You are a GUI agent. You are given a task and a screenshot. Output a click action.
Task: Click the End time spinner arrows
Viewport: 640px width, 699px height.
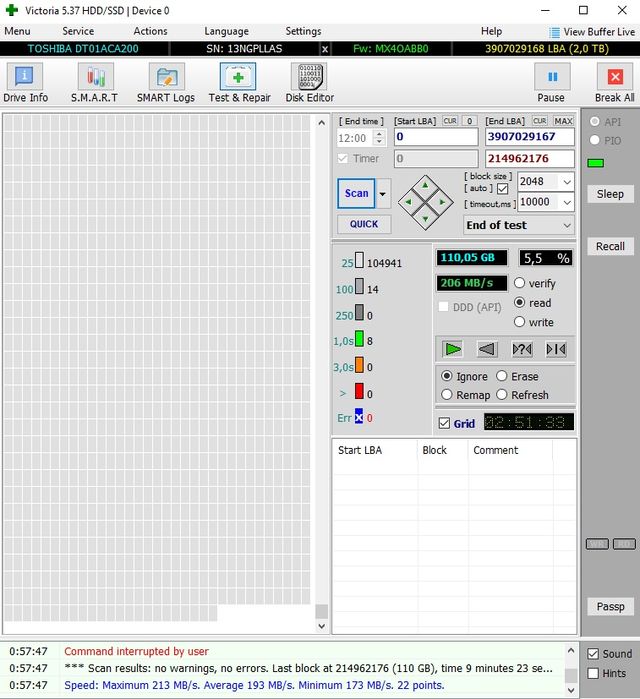[379, 138]
